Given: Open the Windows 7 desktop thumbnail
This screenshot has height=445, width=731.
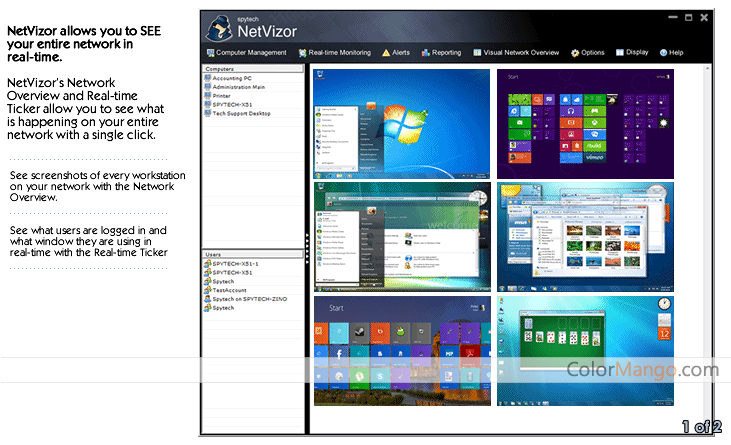Looking at the screenshot, I should click(402, 124).
